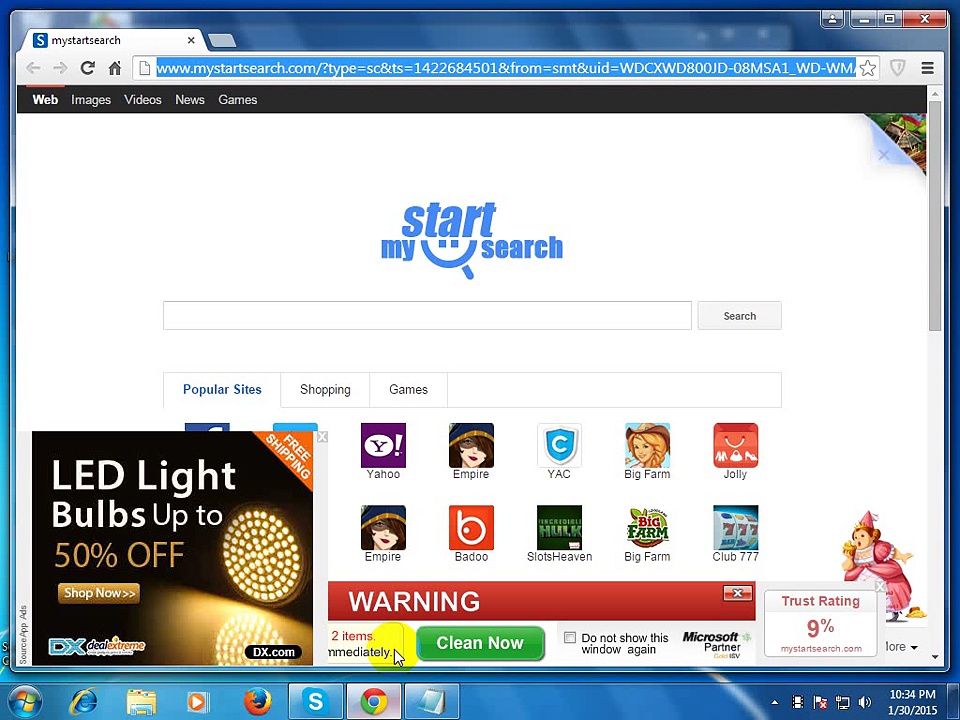
Task: Click Chrome icon in taskbar
Action: (373, 701)
